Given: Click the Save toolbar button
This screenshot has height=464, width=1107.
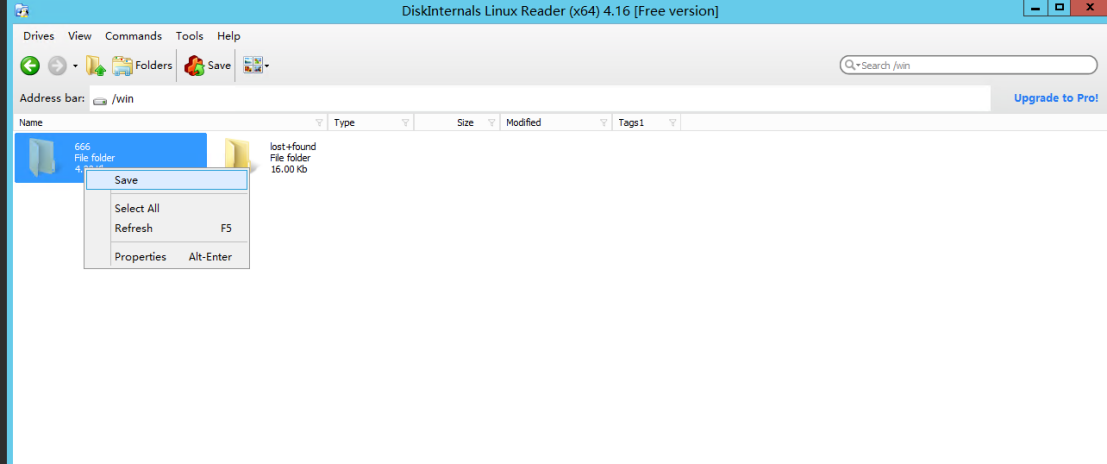Looking at the screenshot, I should [208, 66].
